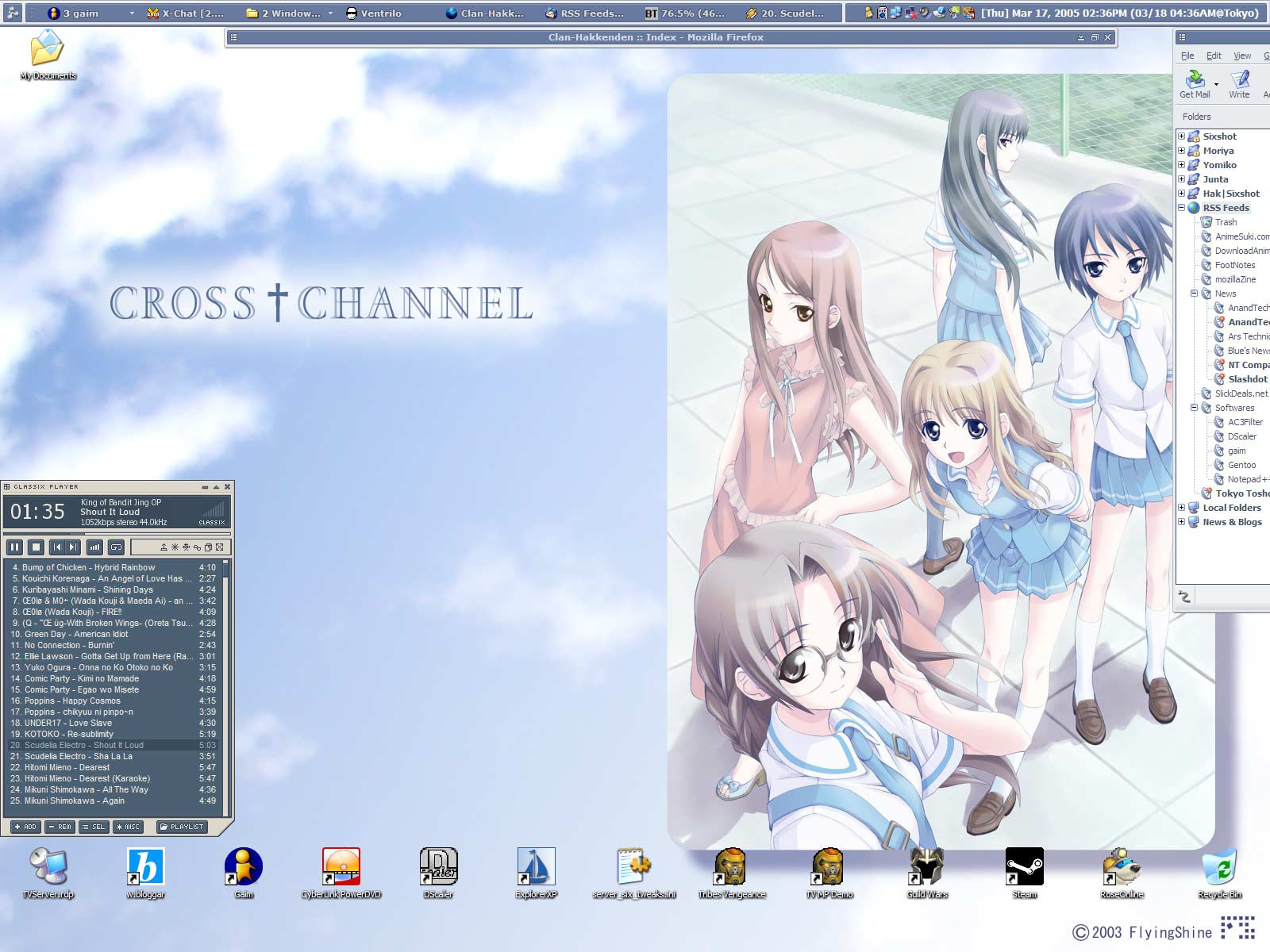This screenshot has width=1270, height=952.
Task: Adjust the volume indicator bars in player display
Action: [x=212, y=509]
